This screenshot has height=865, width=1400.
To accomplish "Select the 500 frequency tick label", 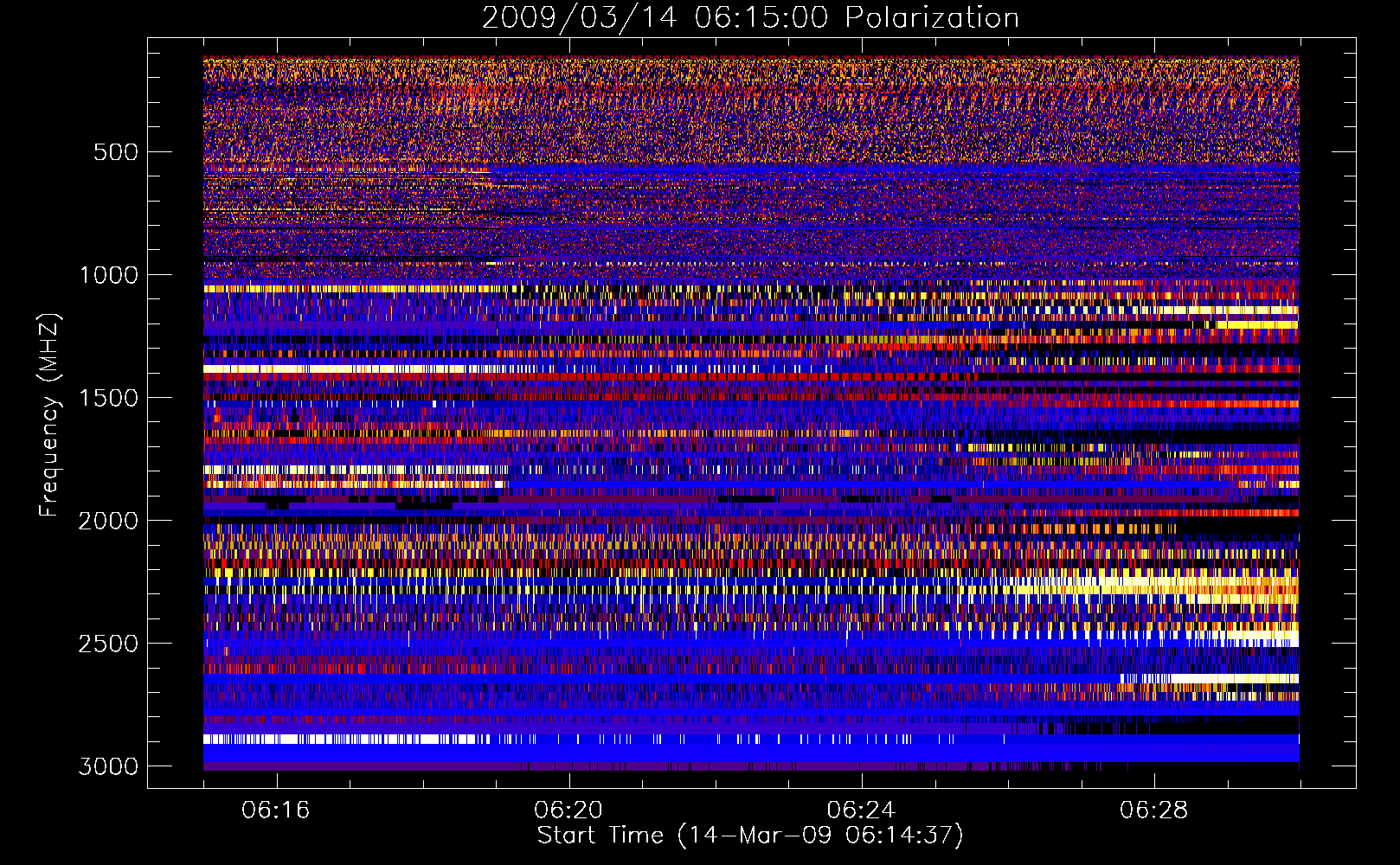I will [x=115, y=152].
